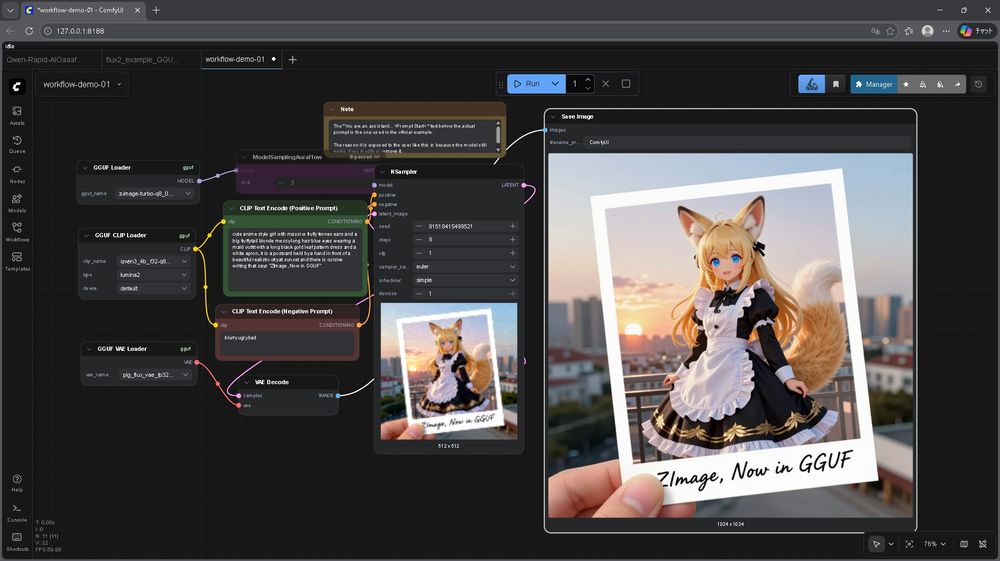Increase batch count next to Run
The height and width of the screenshot is (561, 1000).
coord(588,80)
